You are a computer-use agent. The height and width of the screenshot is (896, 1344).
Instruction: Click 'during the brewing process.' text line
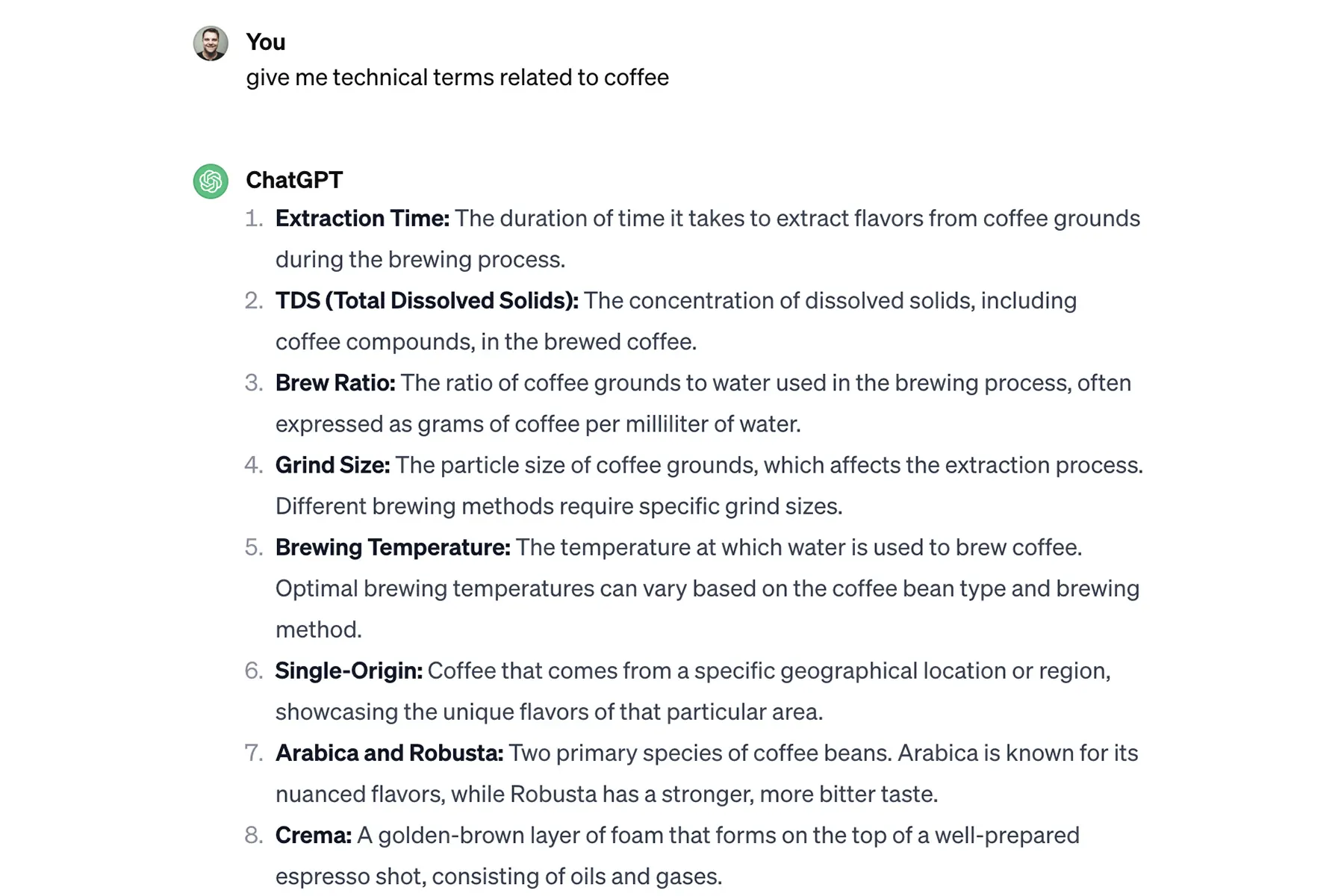(420, 260)
